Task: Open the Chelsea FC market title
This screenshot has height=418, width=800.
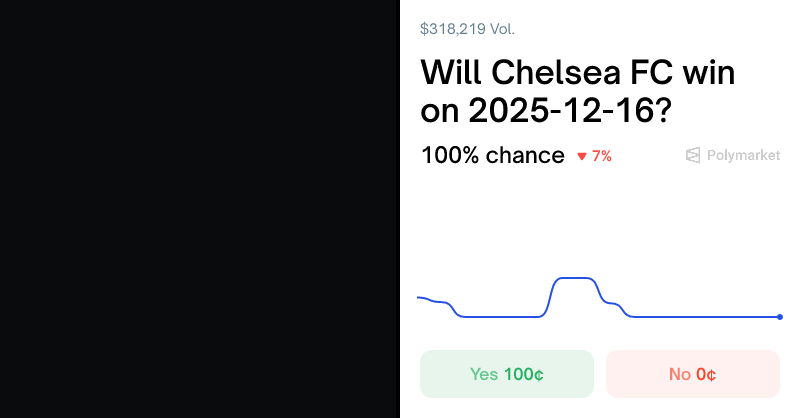Action: click(578, 90)
